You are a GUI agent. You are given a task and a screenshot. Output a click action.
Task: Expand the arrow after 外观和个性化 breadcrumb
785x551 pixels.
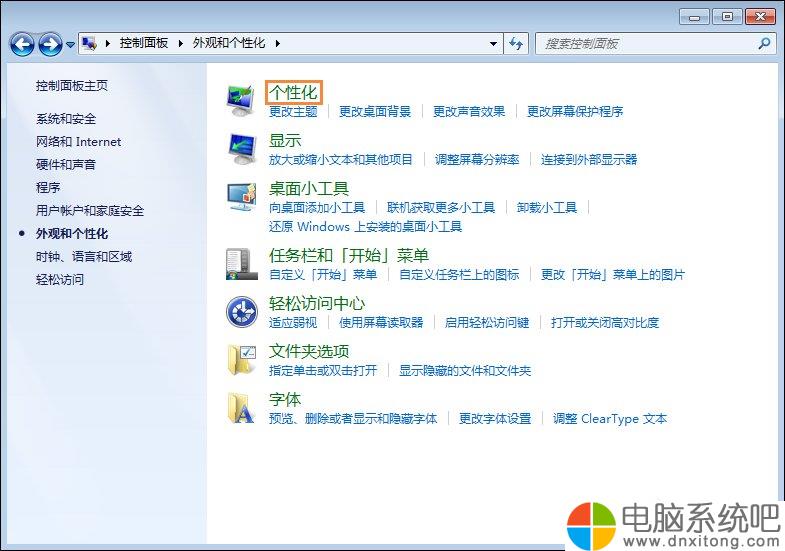coord(277,44)
